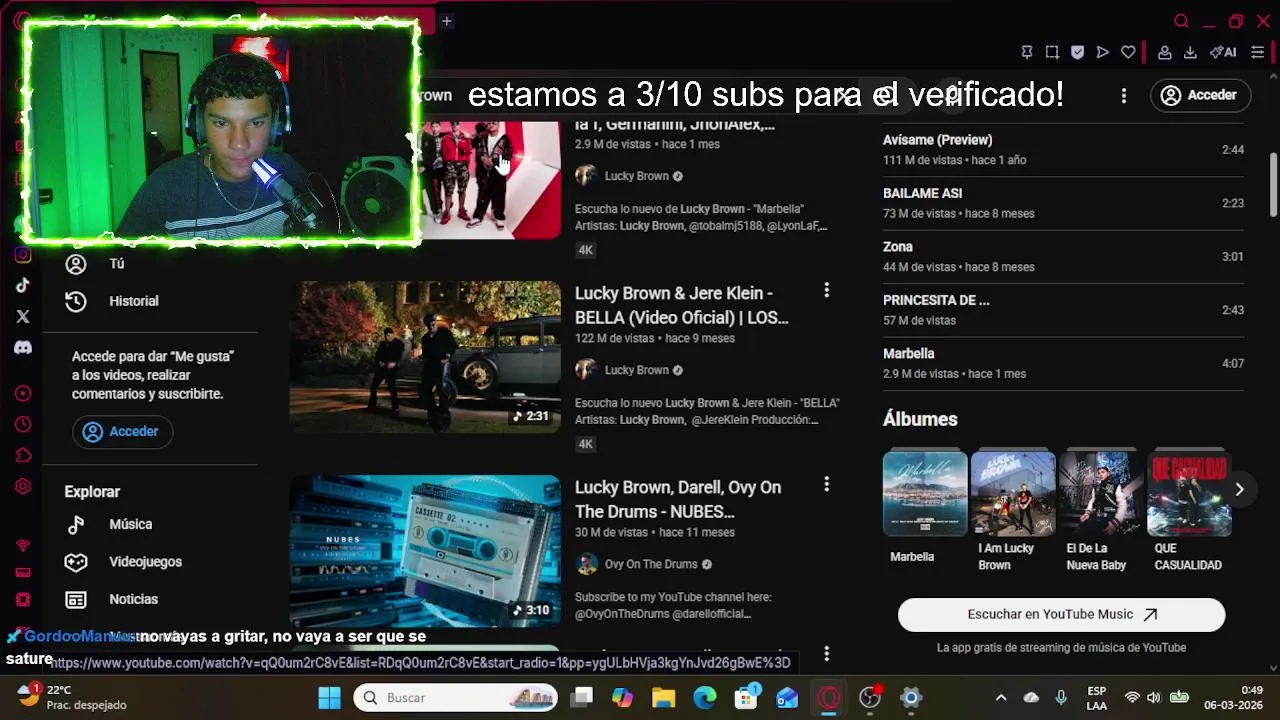Open the NUBES cassette video thumbnail
The height and width of the screenshot is (720, 1280).
click(425, 551)
